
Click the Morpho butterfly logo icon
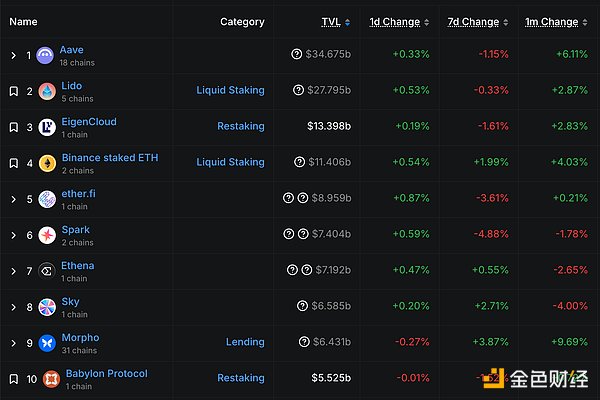[46, 343]
